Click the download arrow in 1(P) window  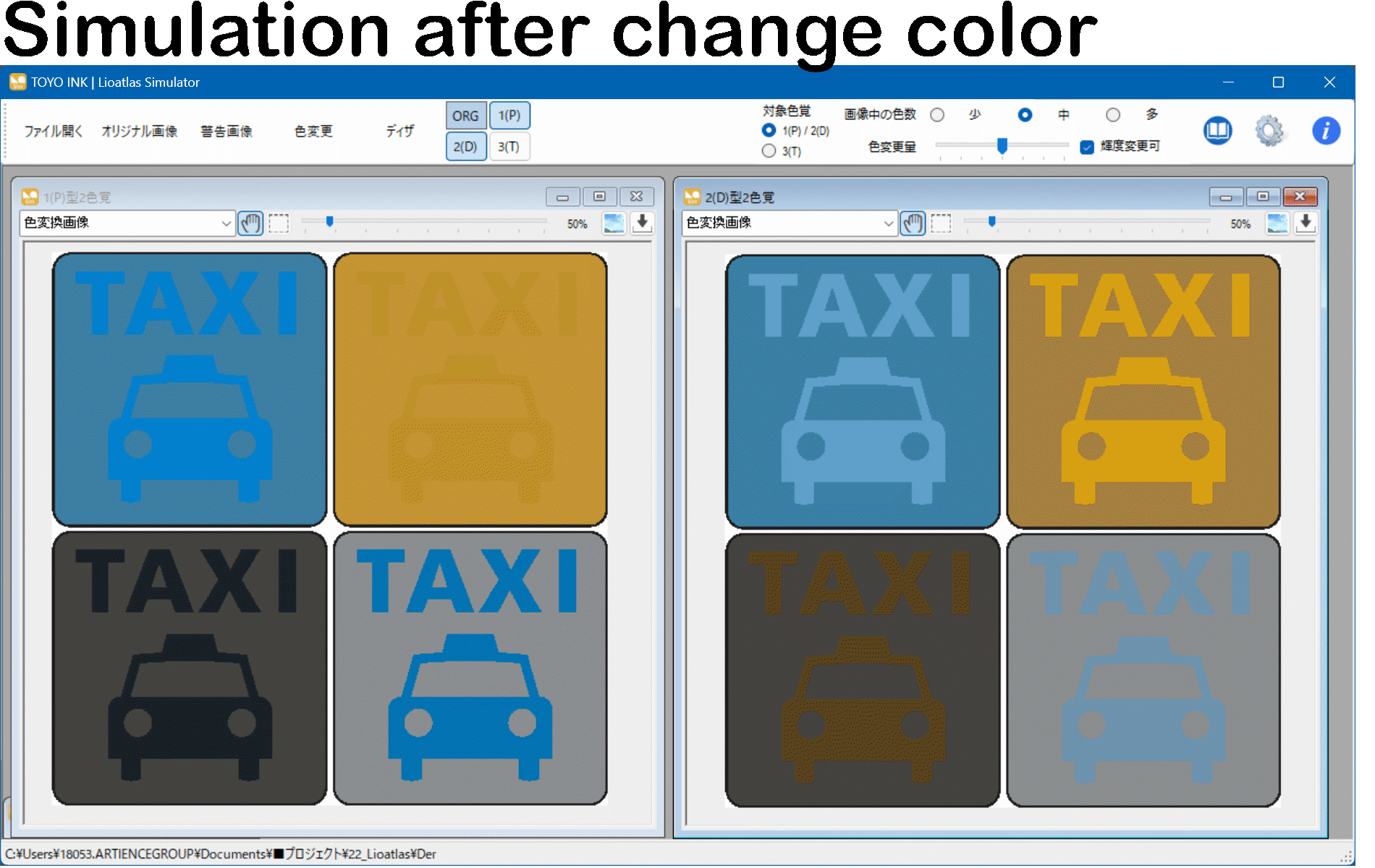(642, 223)
